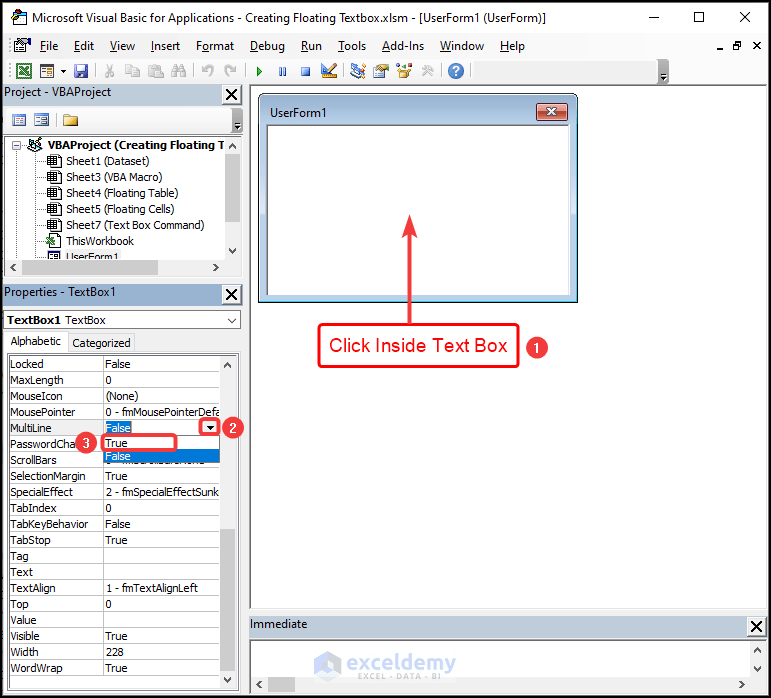Screen dimensions: 771x698
Task: Select Sheet1 (Dataset) in project tree
Action: pyautogui.click(x=107, y=161)
